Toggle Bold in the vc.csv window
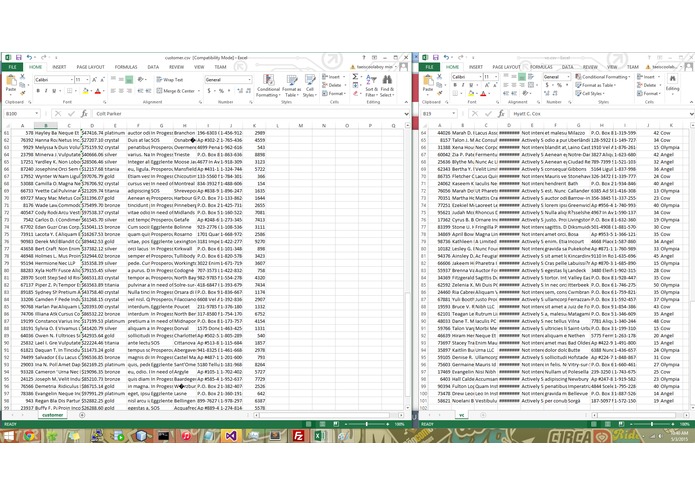Viewport: 695px width, 494px height. [x=455, y=85]
